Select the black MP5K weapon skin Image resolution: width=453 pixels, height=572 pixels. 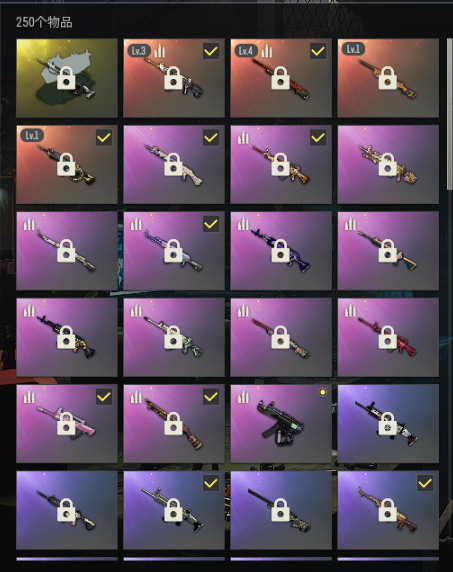pyautogui.click(x=281, y=423)
